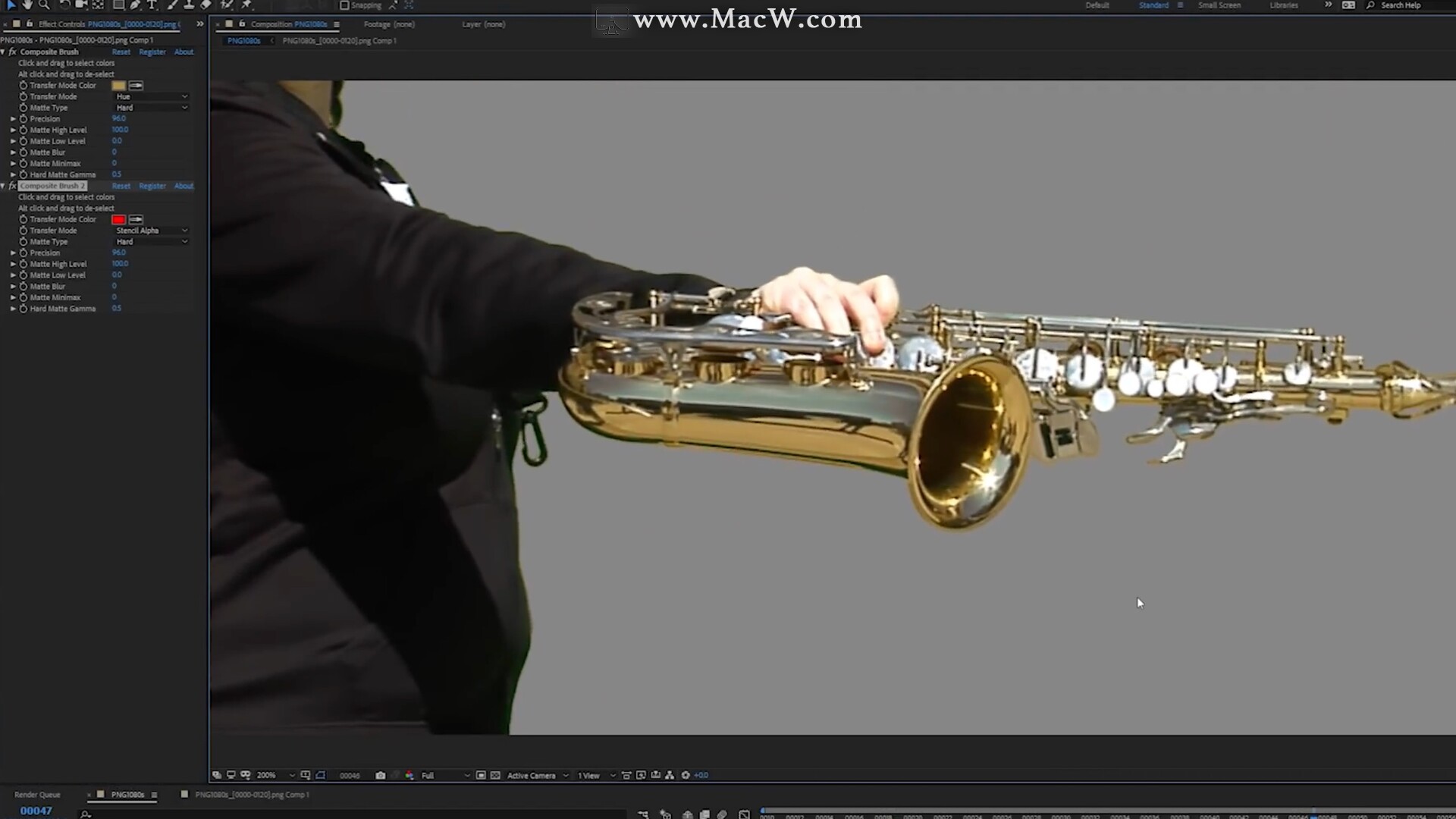Open the red Transfer Mode Color swatch
The image size is (1456, 819).
click(118, 220)
